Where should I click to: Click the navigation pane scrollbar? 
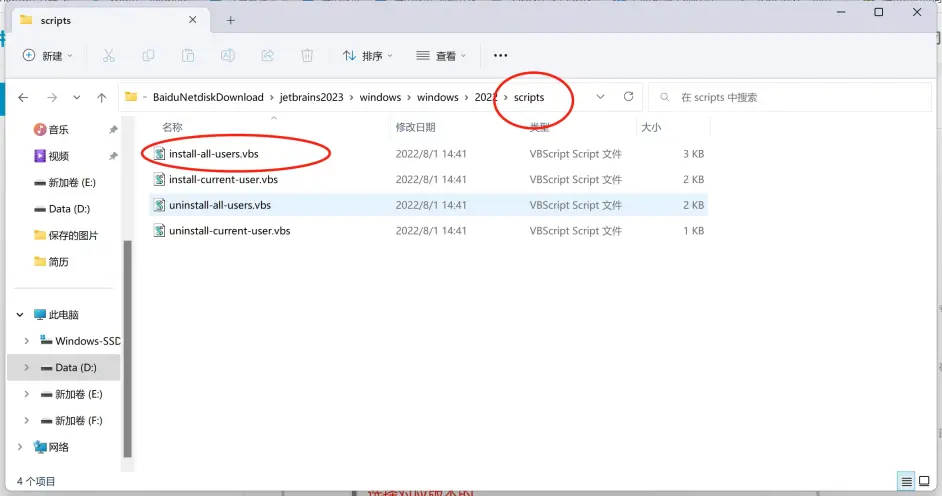(127, 348)
